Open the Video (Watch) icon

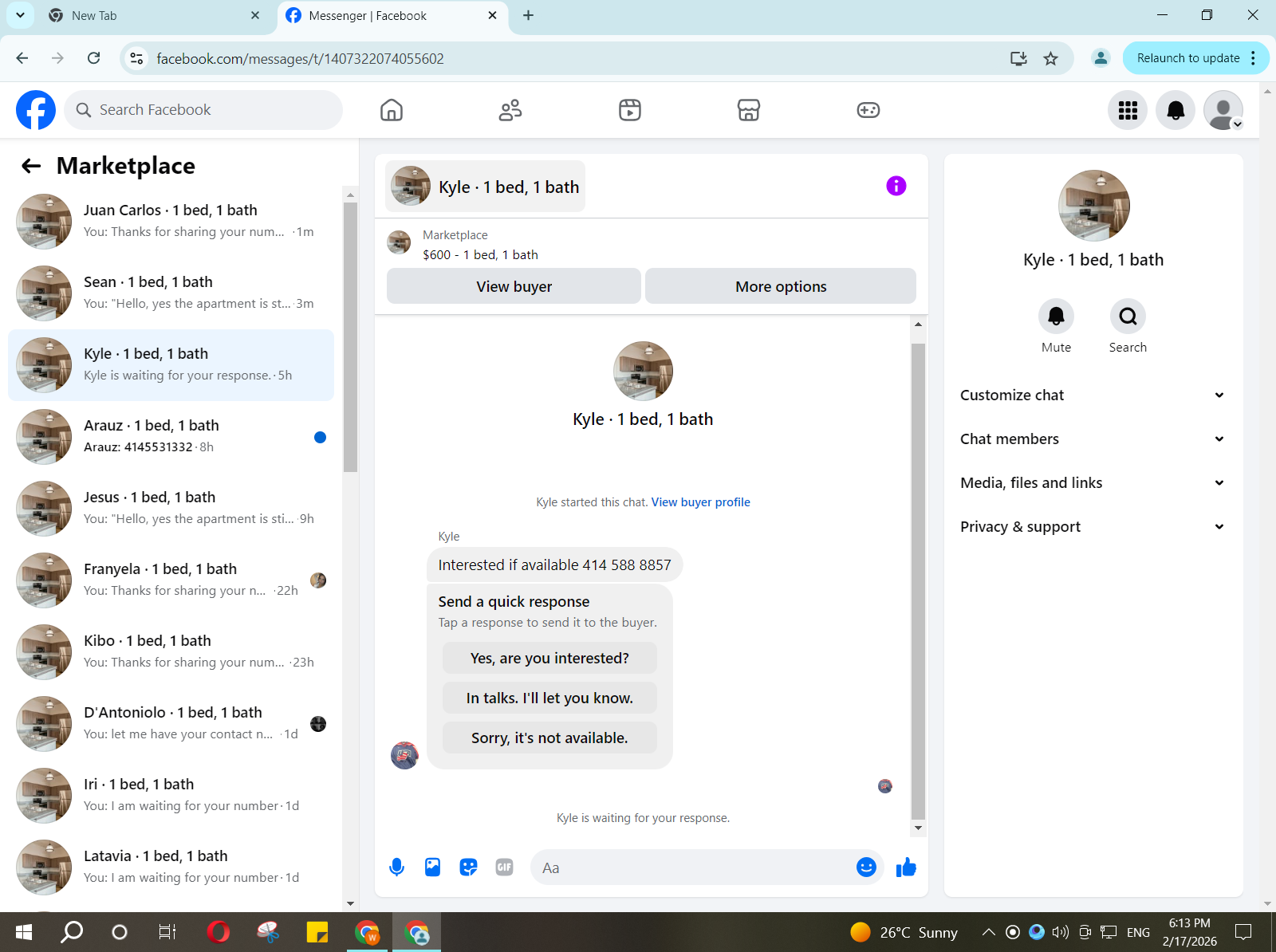pos(630,110)
